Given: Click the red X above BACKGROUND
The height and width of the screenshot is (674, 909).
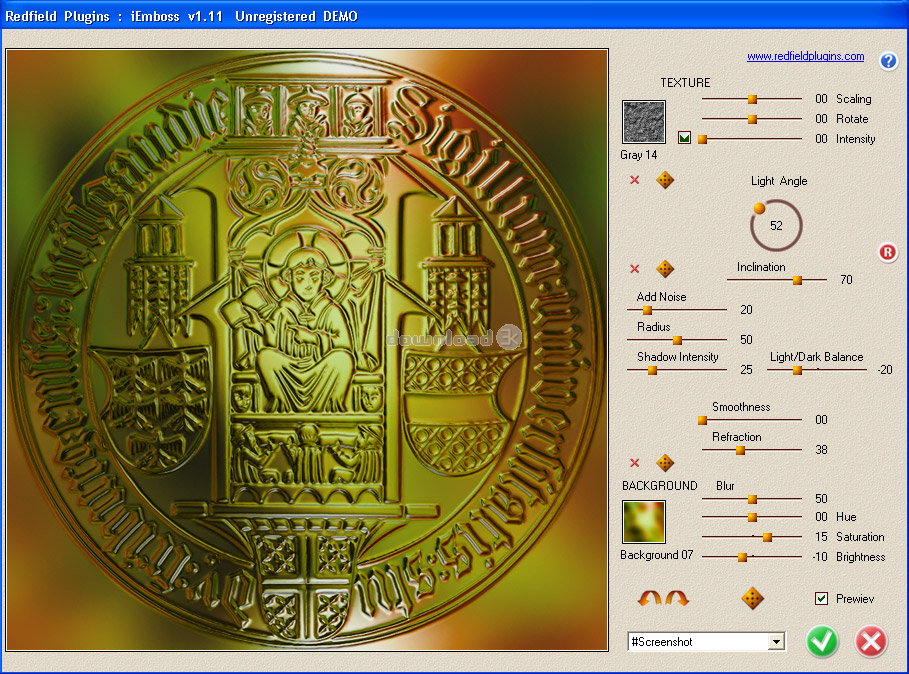Looking at the screenshot, I should [x=635, y=462].
